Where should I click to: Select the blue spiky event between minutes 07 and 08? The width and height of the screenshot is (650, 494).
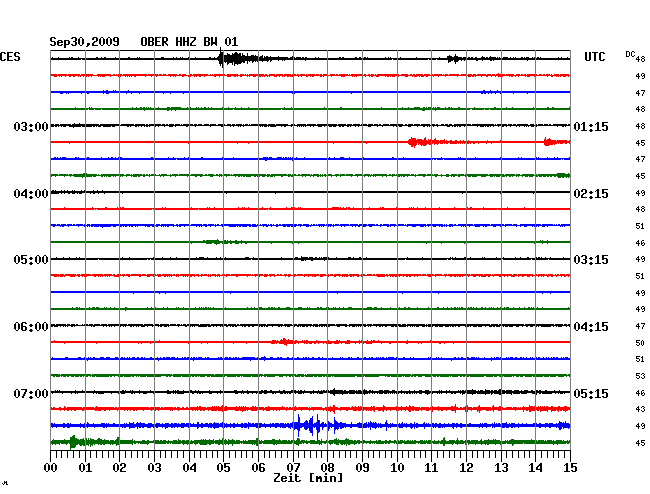[x=317, y=426]
